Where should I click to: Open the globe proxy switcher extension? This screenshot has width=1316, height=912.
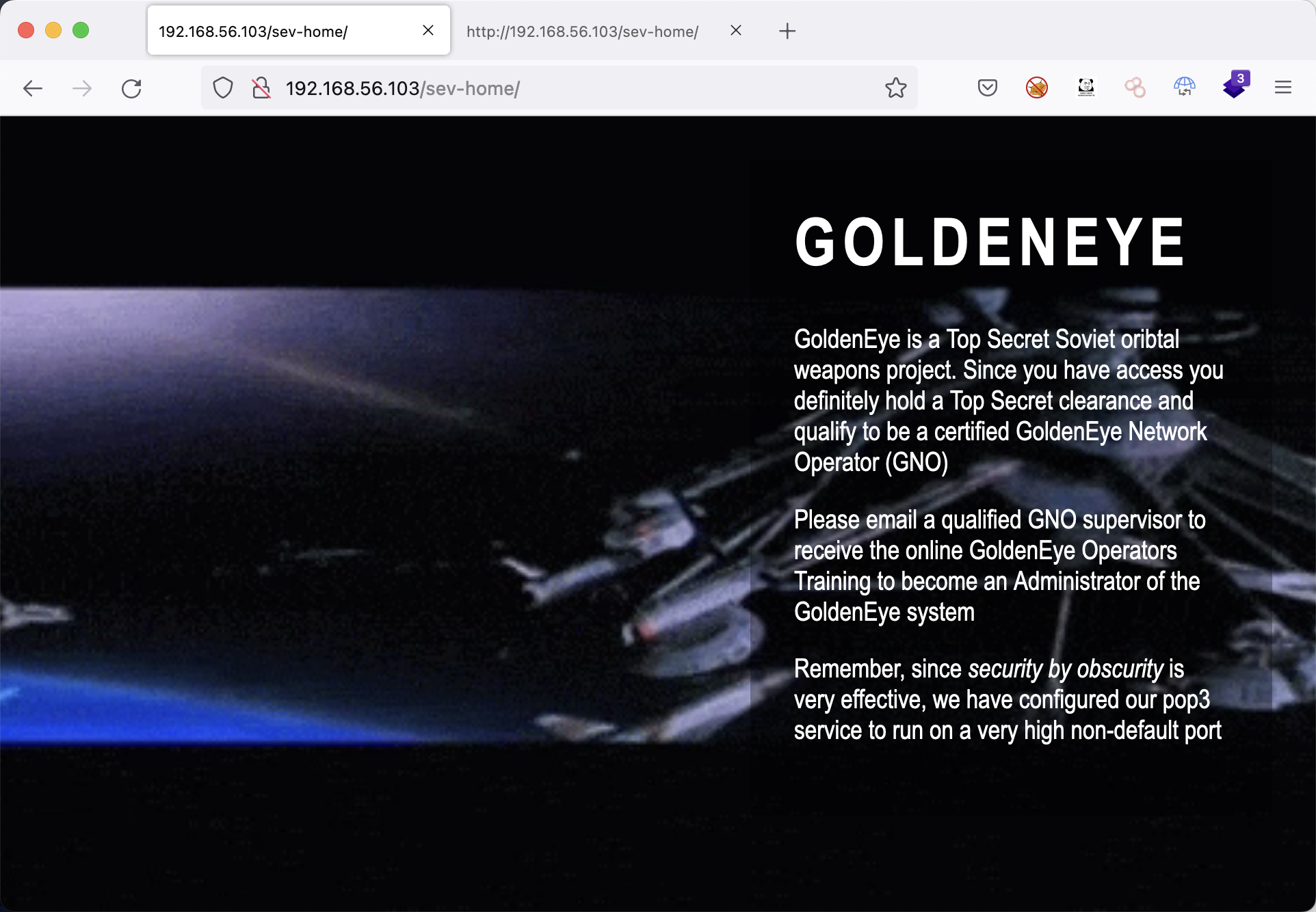pyautogui.click(x=1184, y=88)
